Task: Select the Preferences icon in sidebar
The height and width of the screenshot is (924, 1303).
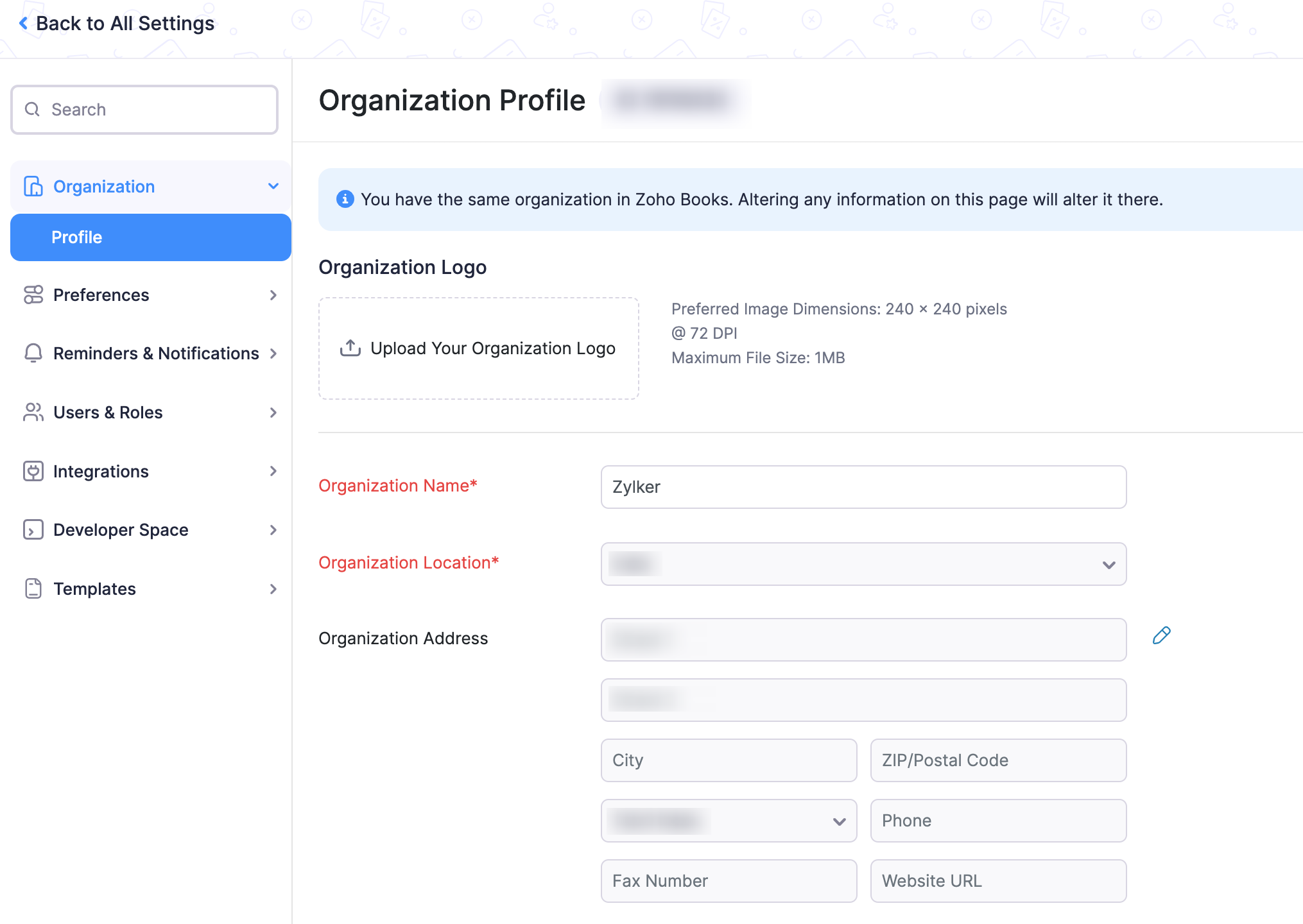Action: (x=33, y=295)
